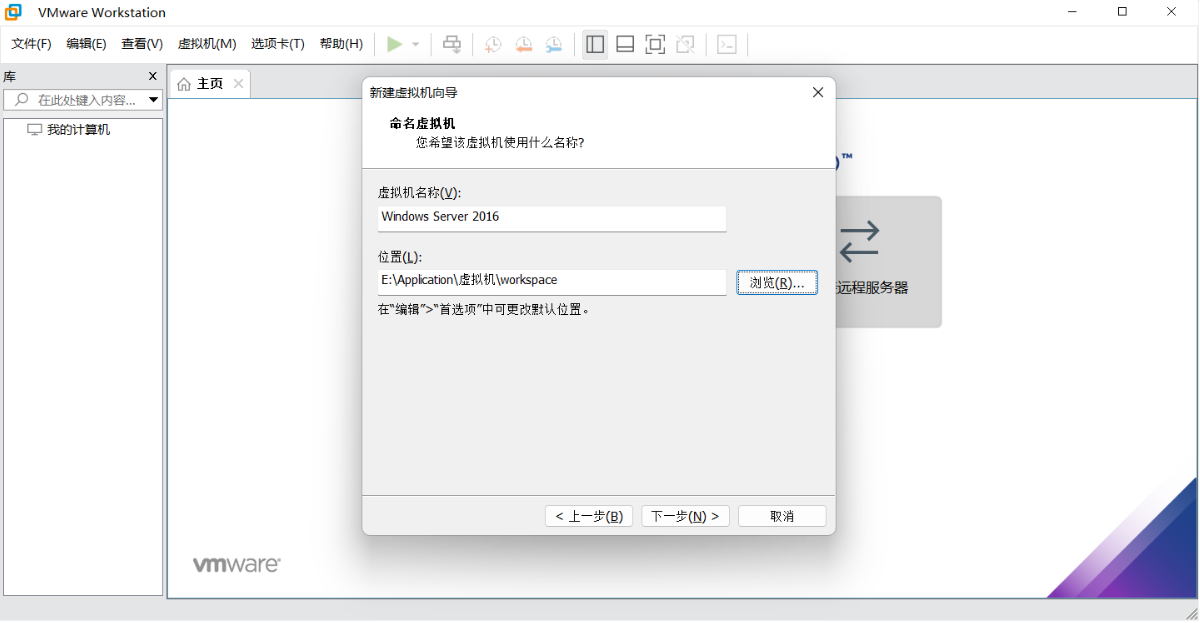Click the 虚拟机名称 input field

click(552, 217)
